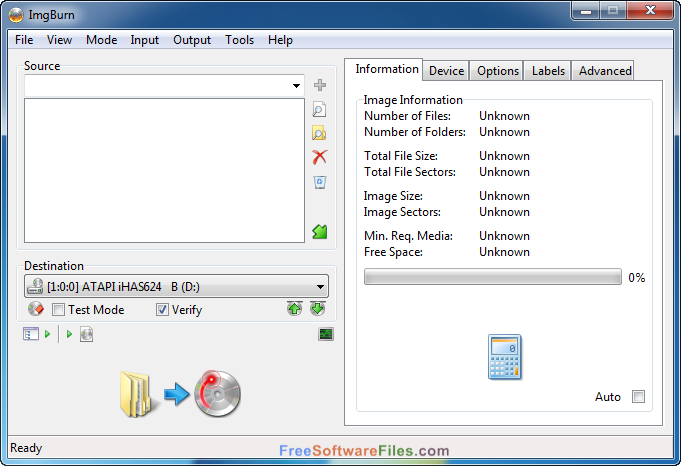Switch to the Advanced tab
The width and height of the screenshot is (681, 466).
[x=605, y=71]
